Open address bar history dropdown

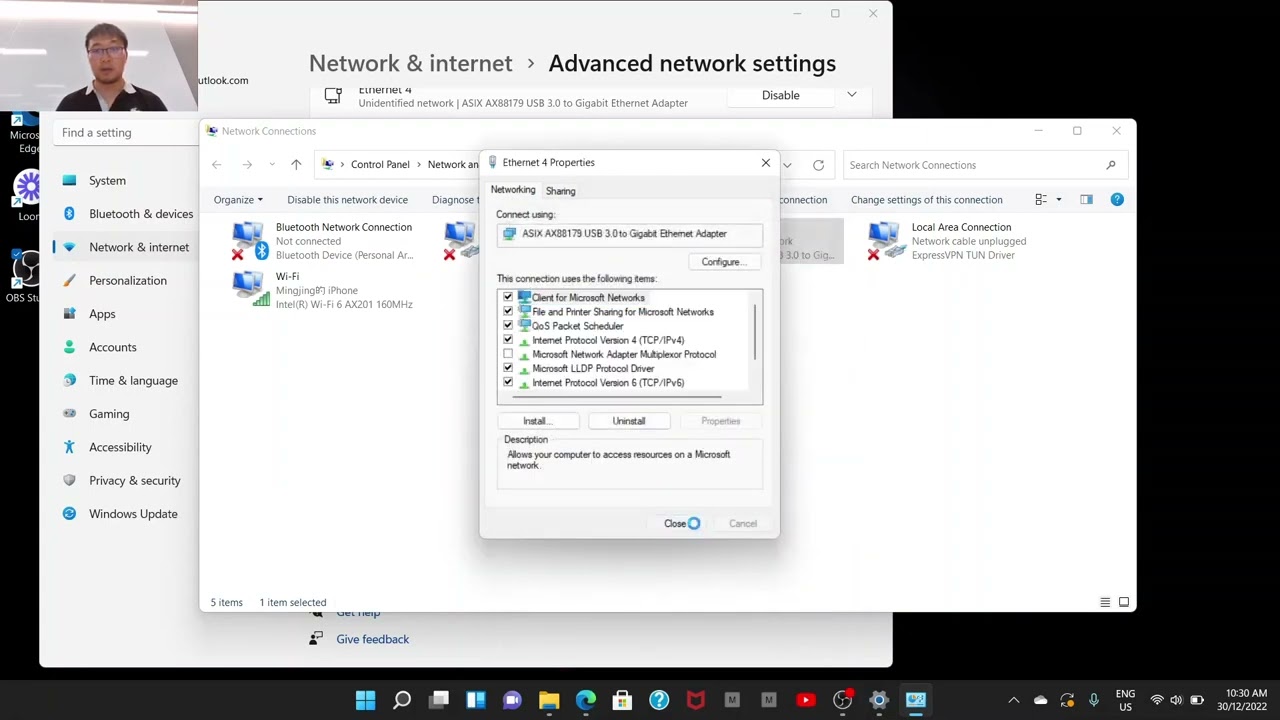coord(787,165)
